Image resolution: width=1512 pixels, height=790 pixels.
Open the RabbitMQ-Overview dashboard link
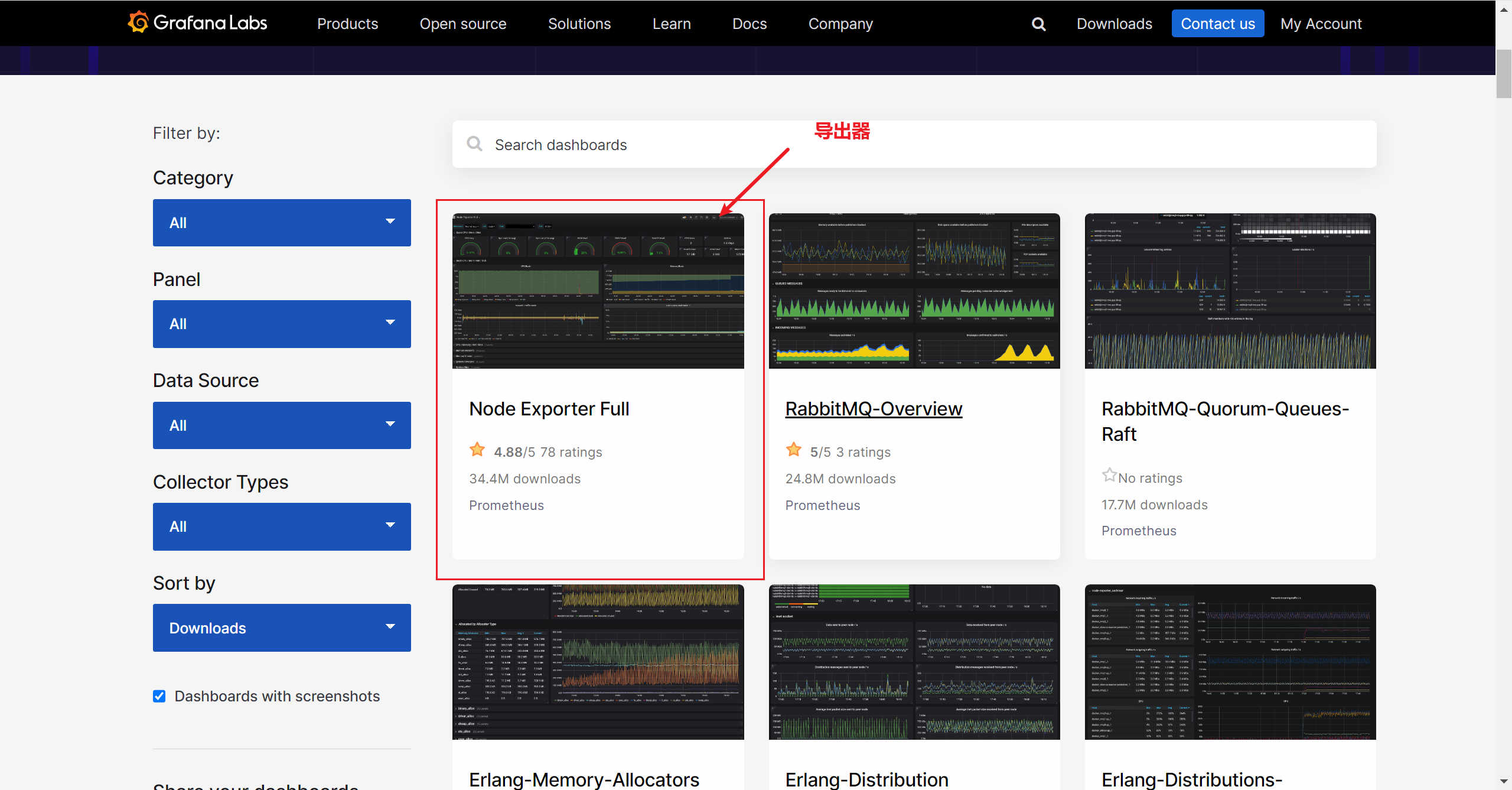pyautogui.click(x=874, y=409)
